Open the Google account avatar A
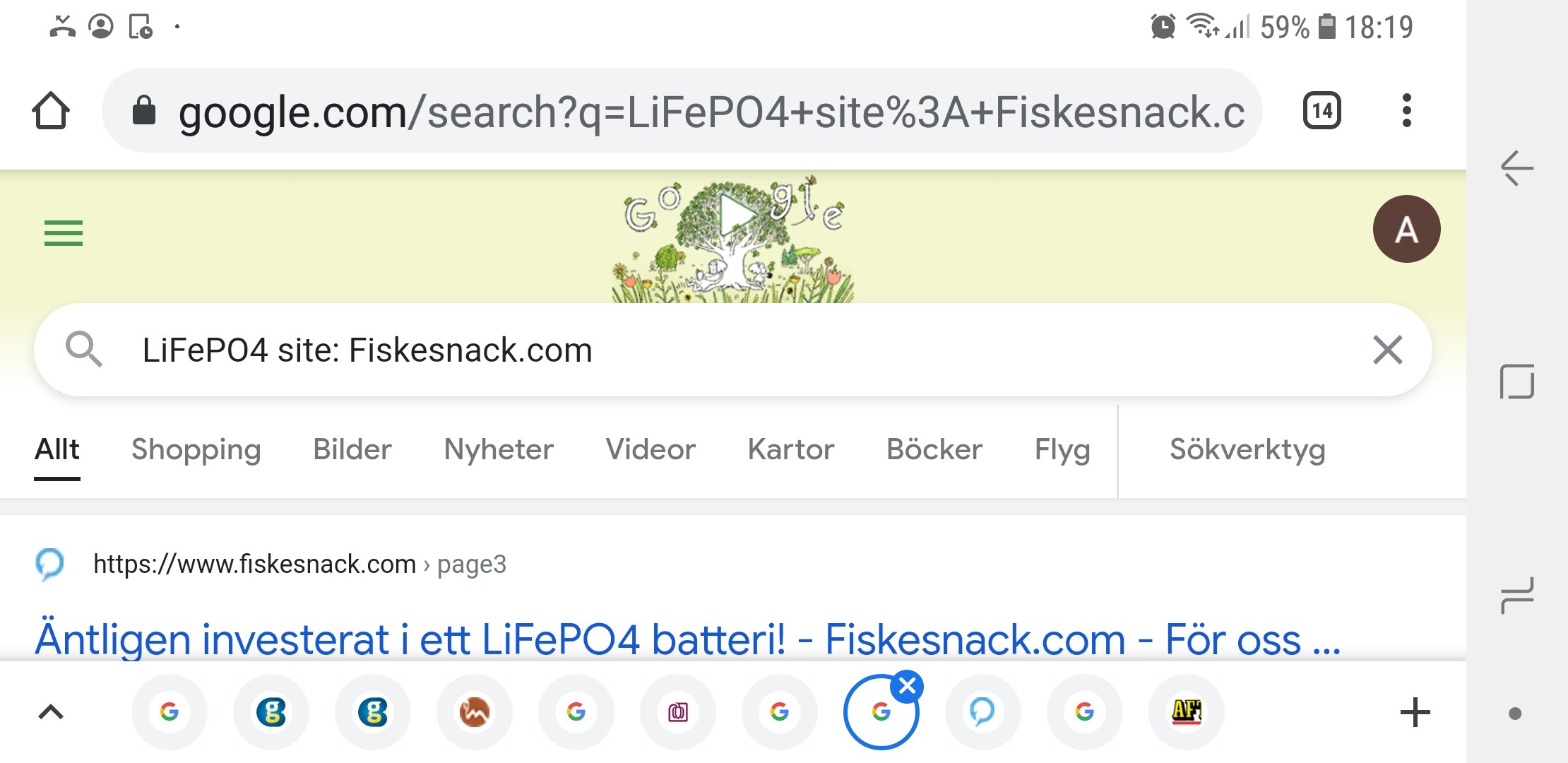 pyautogui.click(x=1406, y=230)
